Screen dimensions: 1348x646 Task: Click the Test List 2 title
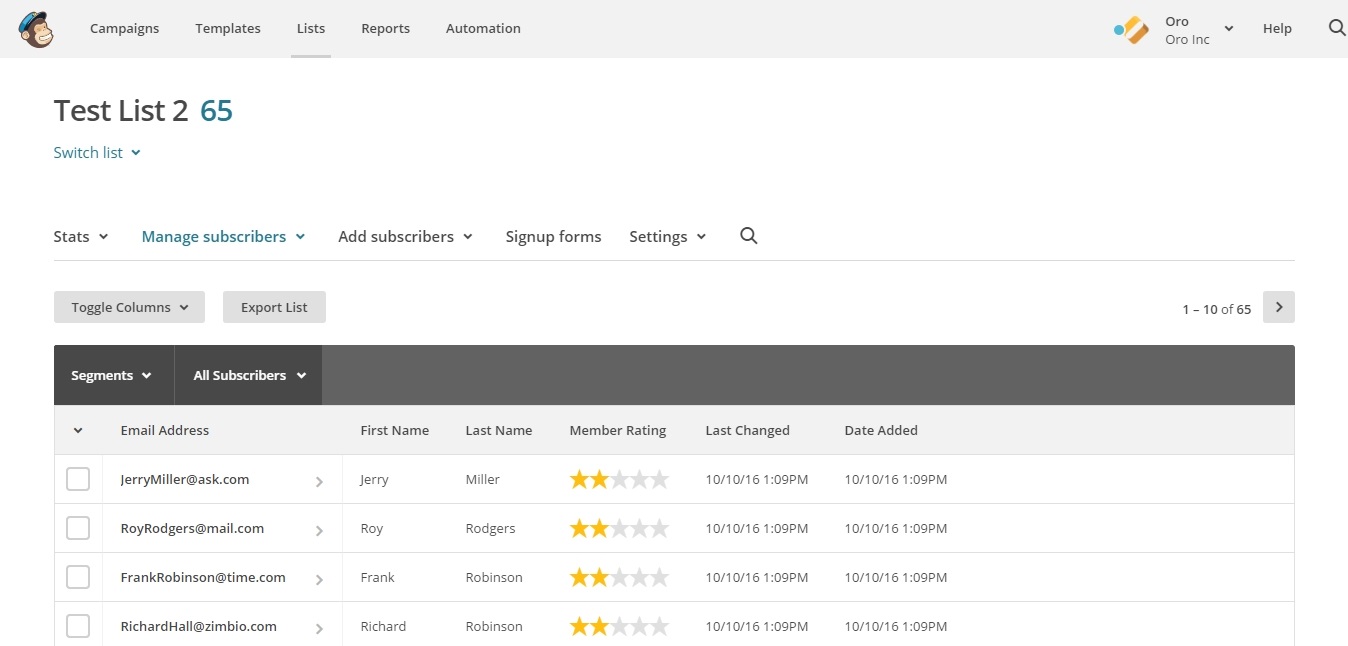121,110
